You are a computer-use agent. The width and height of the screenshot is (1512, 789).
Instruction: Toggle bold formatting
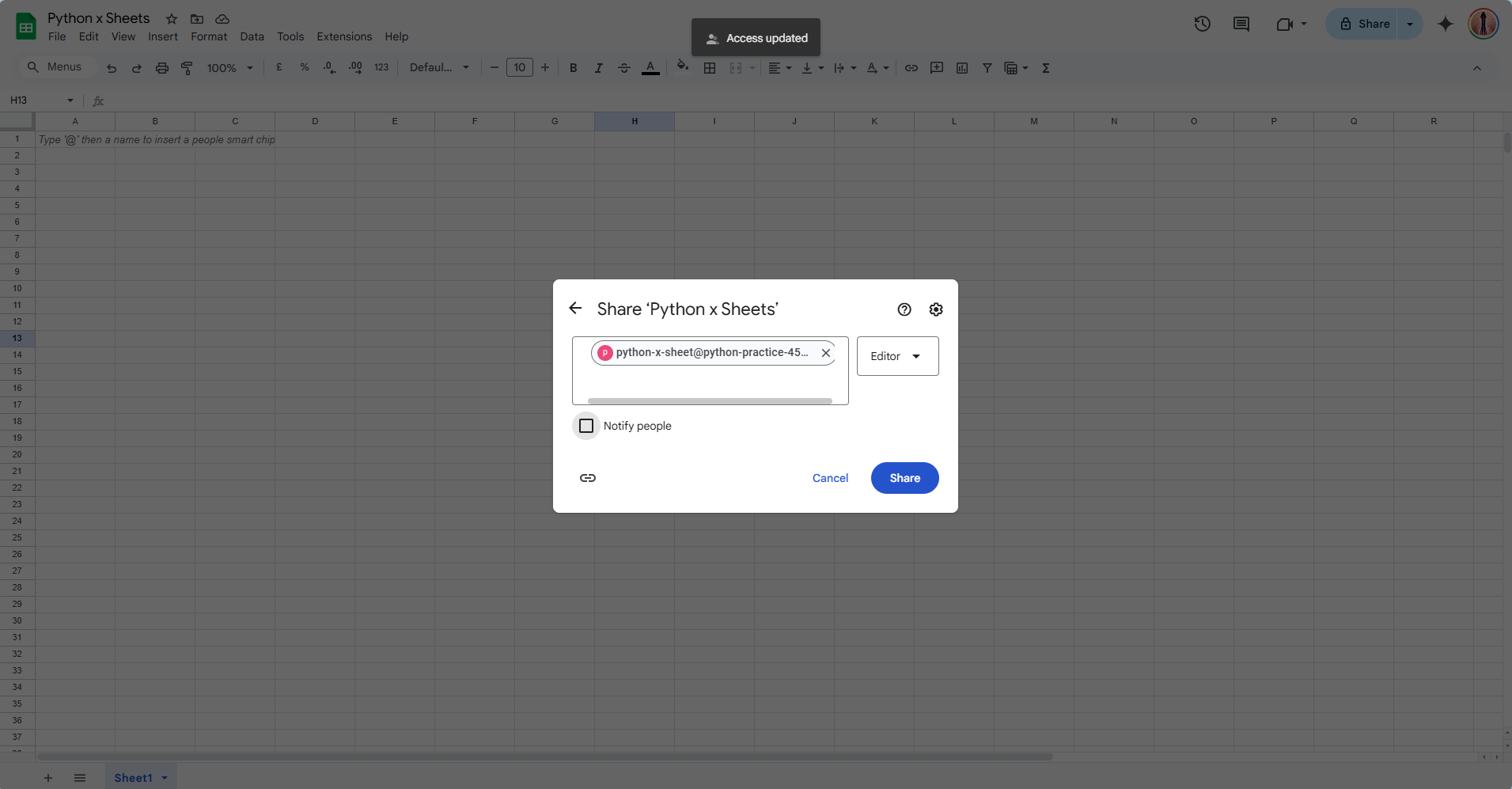coord(574,68)
